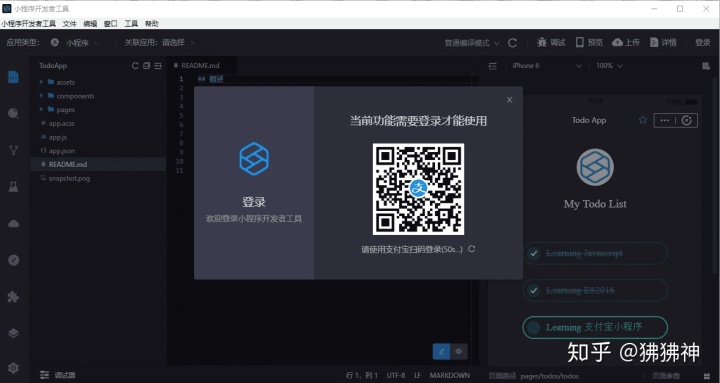
Task: Open the 小程序开发者工具 menu
Action: tap(28, 23)
